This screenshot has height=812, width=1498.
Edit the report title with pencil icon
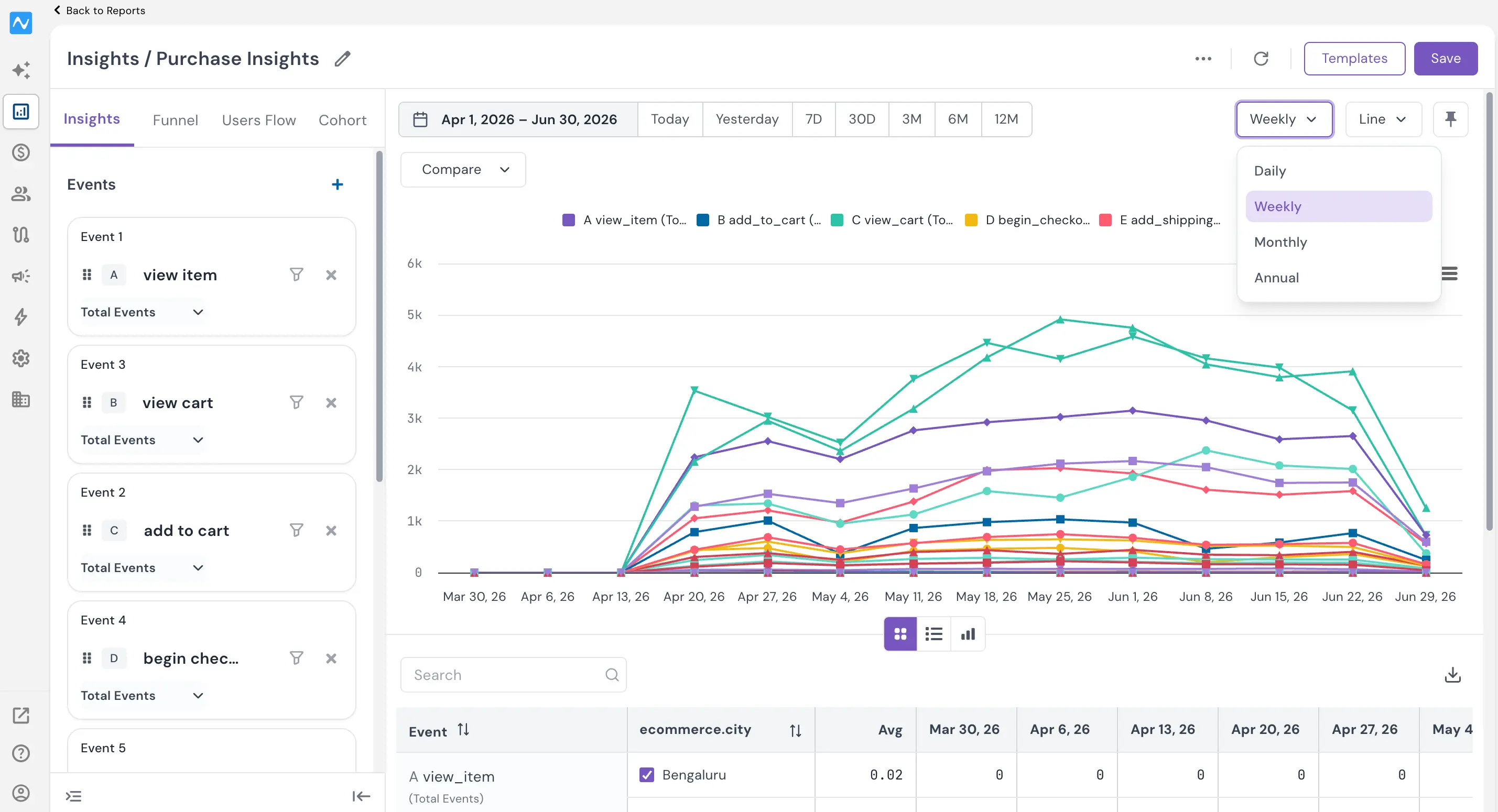click(x=342, y=59)
